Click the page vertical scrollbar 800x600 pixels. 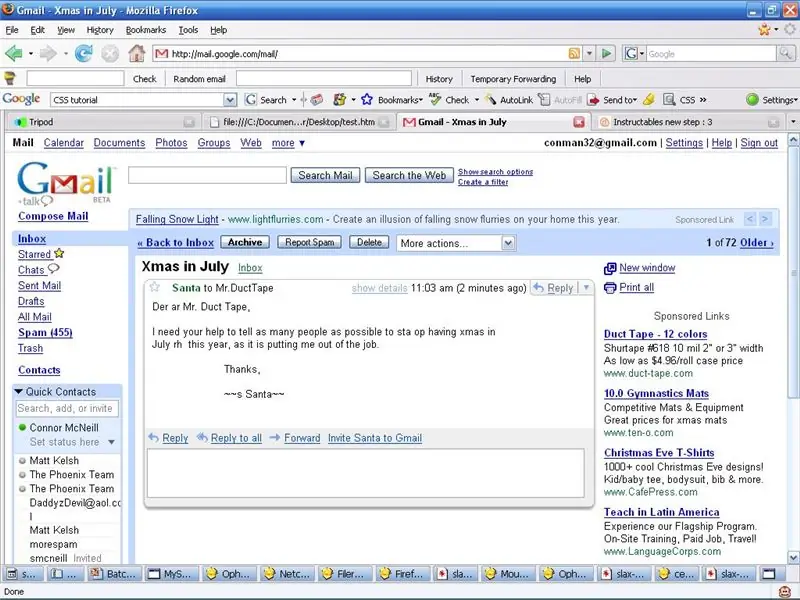pos(793,272)
